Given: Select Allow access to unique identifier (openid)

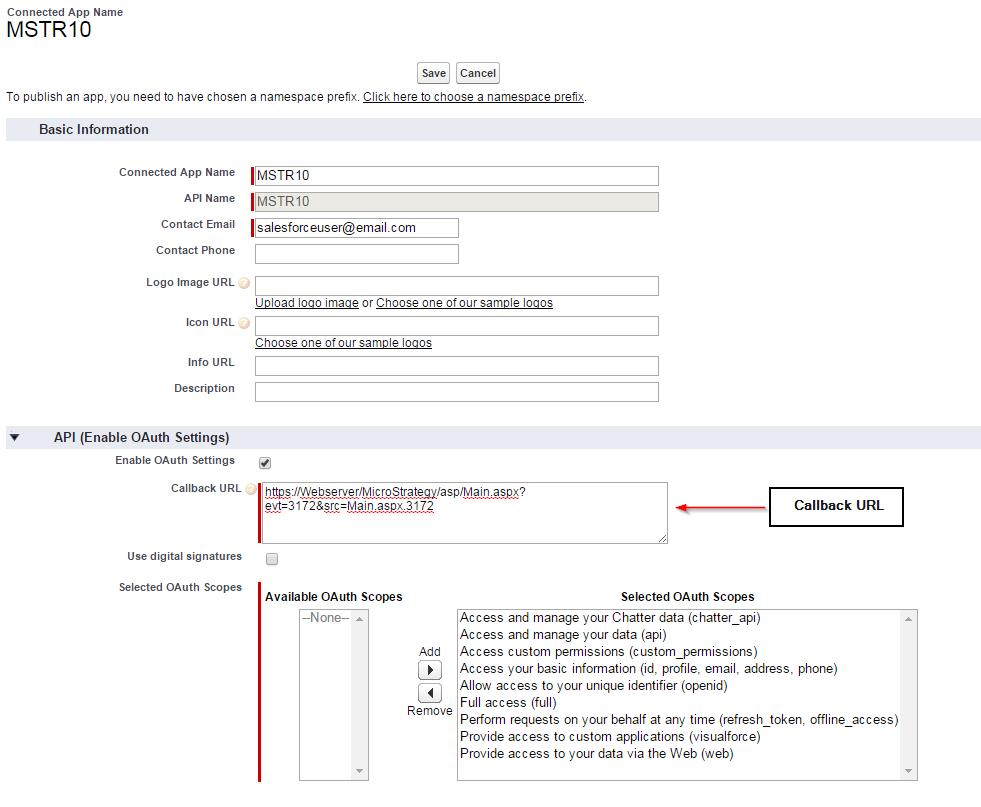Looking at the screenshot, I should (x=594, y=686).
